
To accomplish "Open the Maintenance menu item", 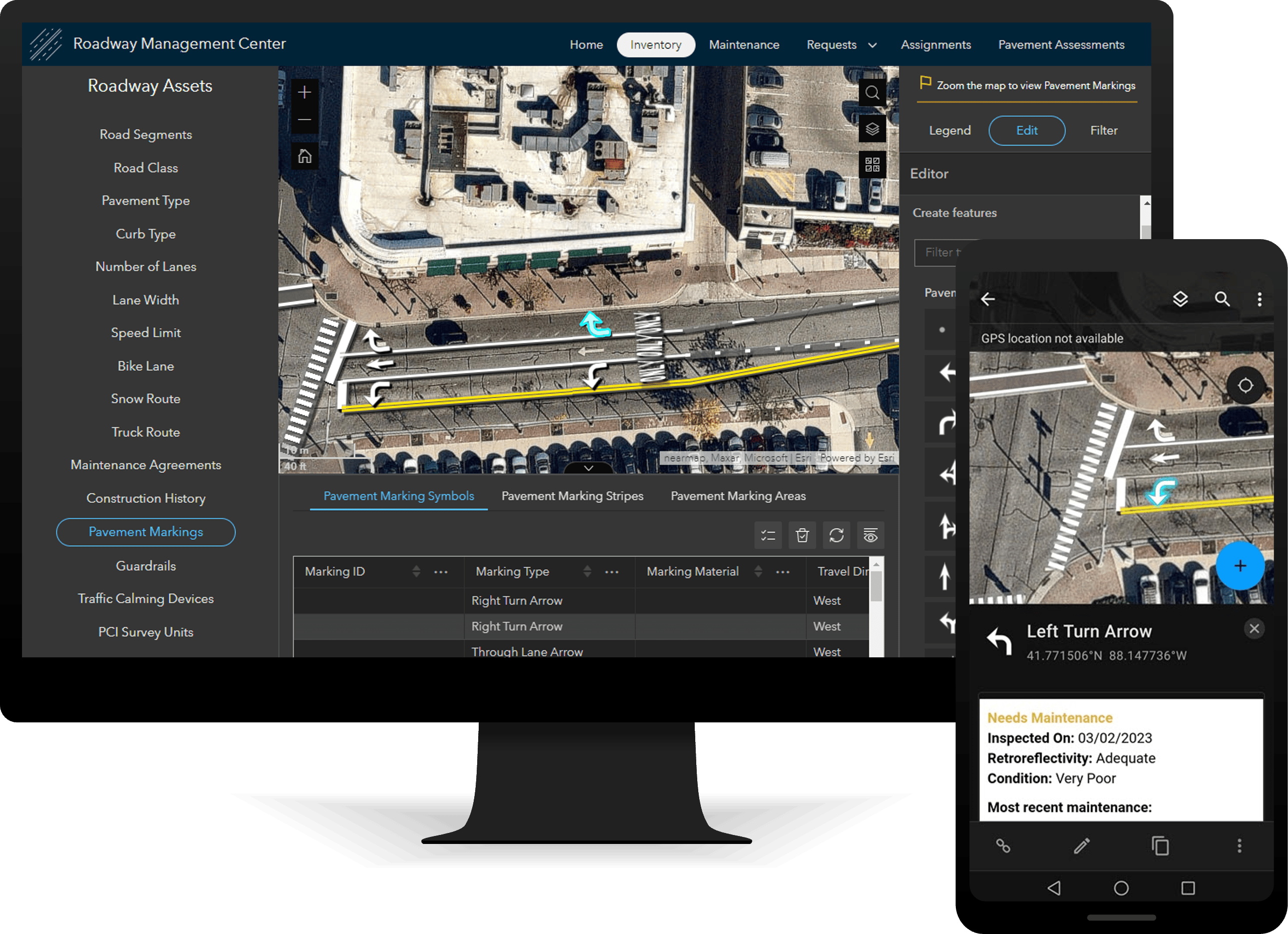I will 744,45.
